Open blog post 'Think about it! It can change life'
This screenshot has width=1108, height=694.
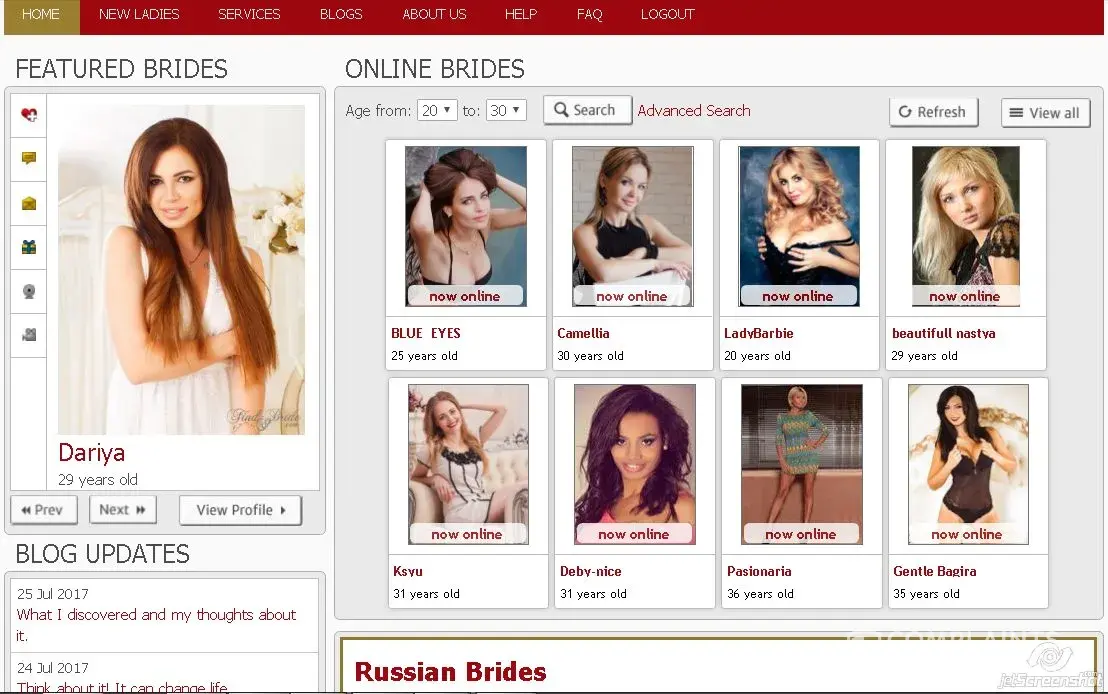coord(122,687)
